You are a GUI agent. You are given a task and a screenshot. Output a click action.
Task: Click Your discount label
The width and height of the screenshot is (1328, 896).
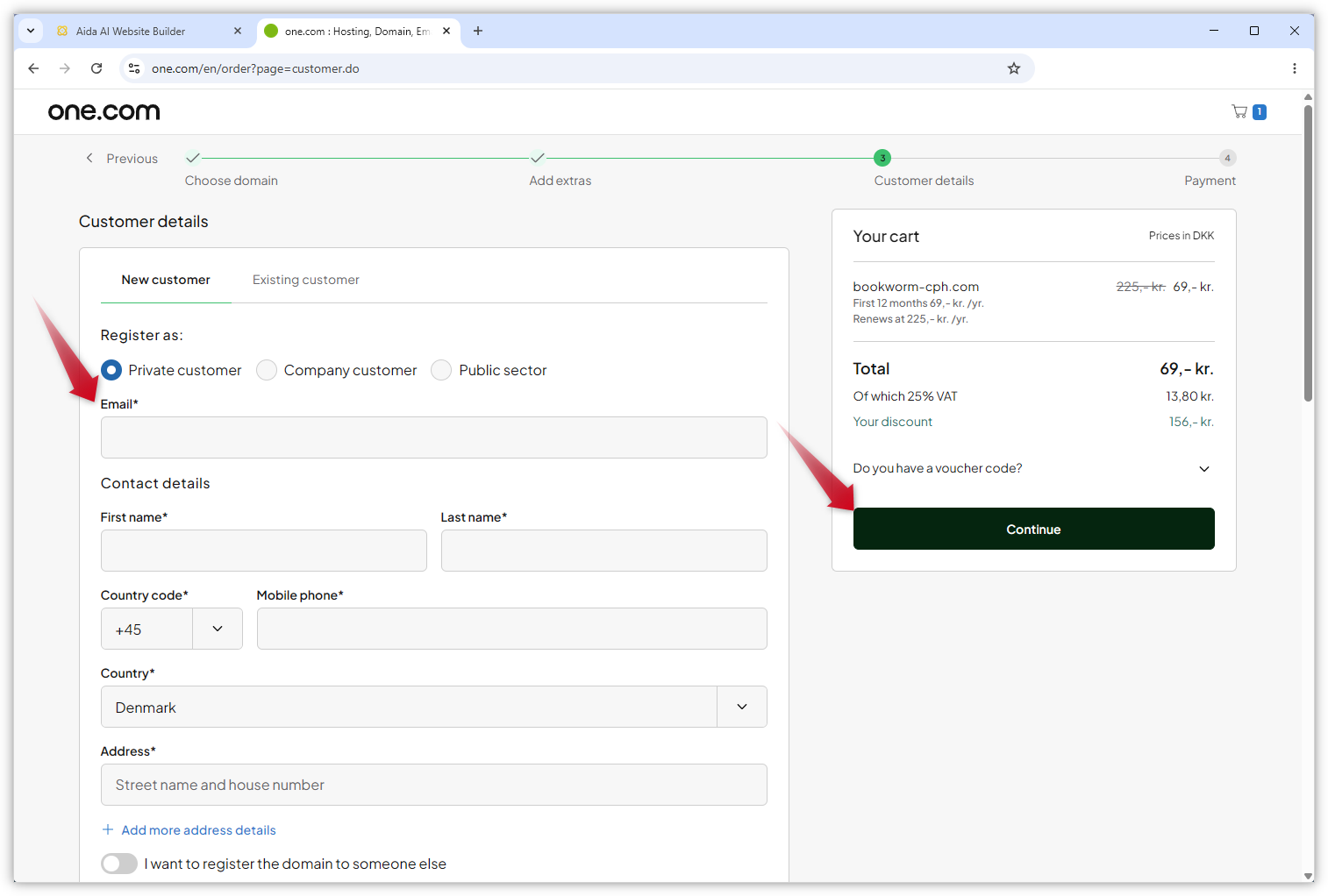(892, 422)
